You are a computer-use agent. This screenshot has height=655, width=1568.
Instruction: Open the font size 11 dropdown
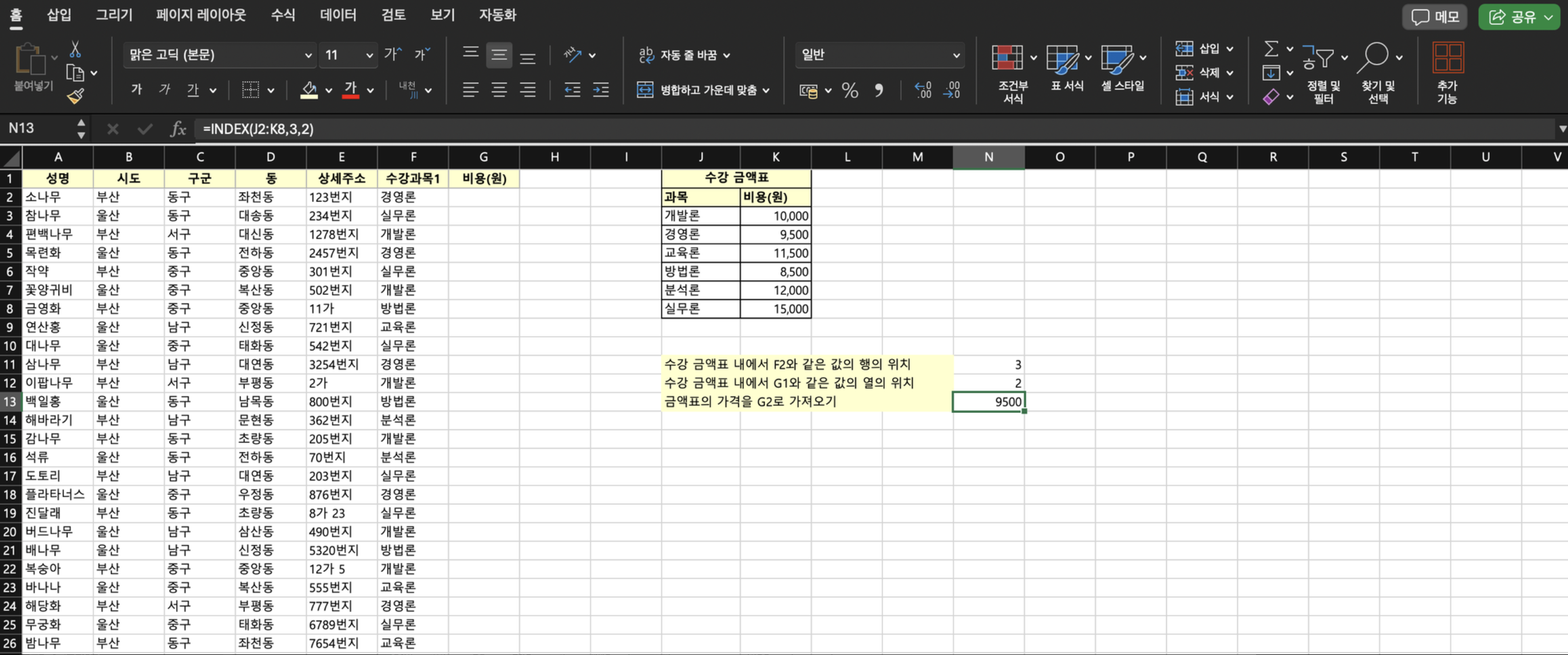point(369,56)
